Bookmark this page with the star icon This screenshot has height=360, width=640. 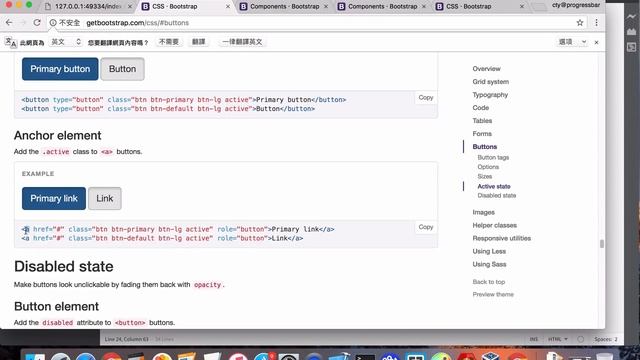click(x=580, y=23)
